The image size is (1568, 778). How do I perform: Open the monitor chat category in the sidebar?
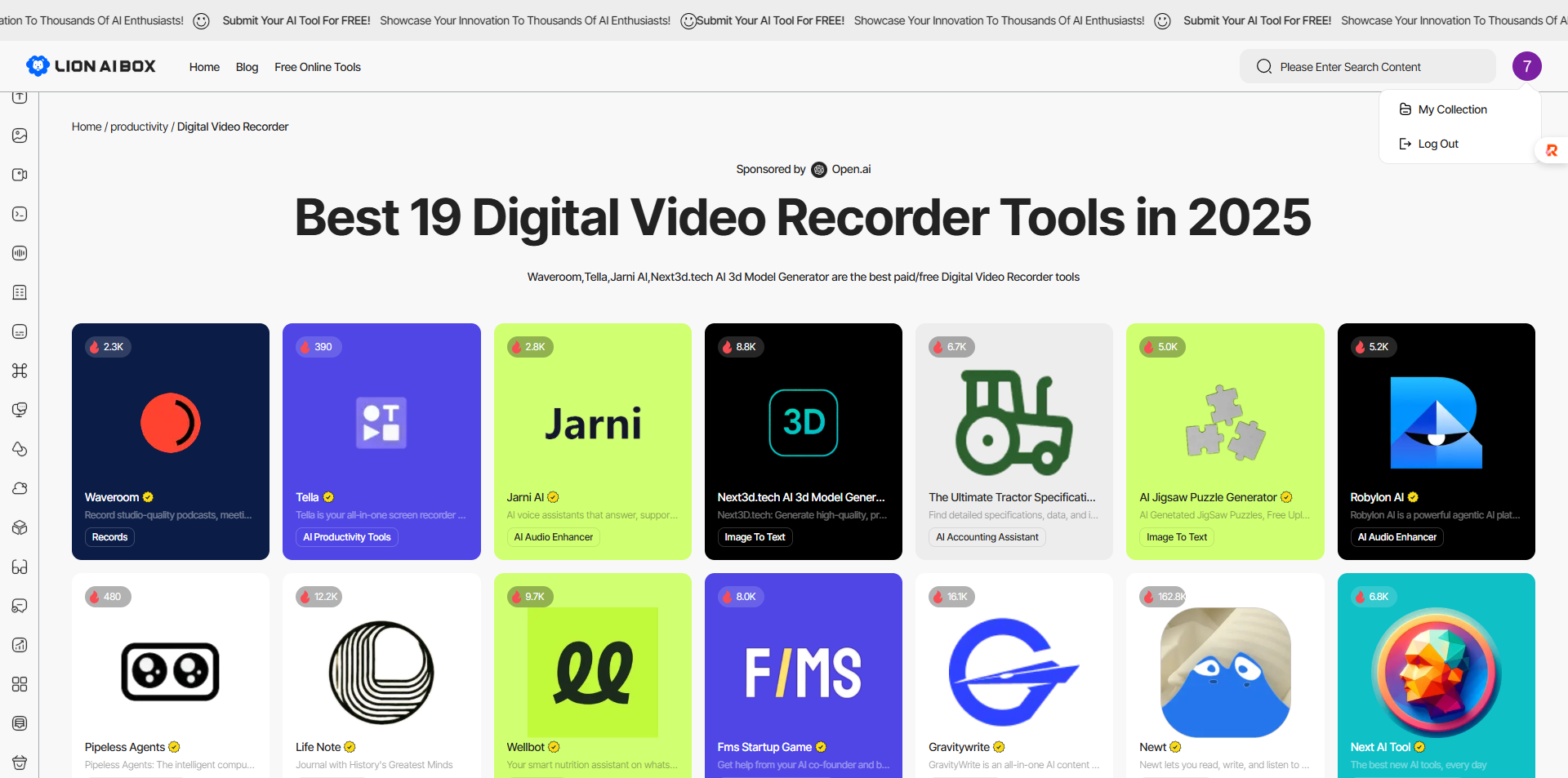[x=20, y=410]
